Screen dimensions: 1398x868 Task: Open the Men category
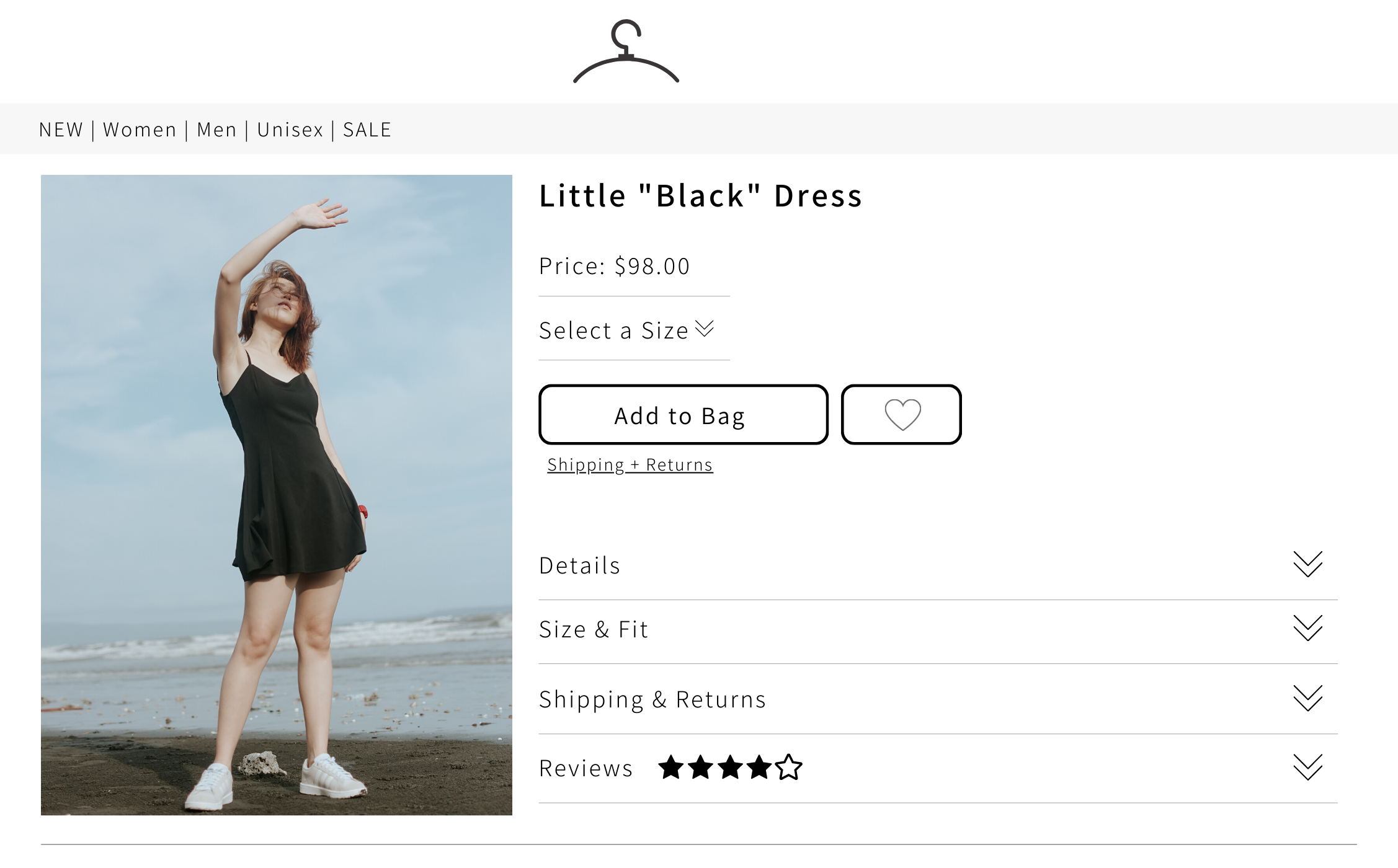(x=216, y=130)
